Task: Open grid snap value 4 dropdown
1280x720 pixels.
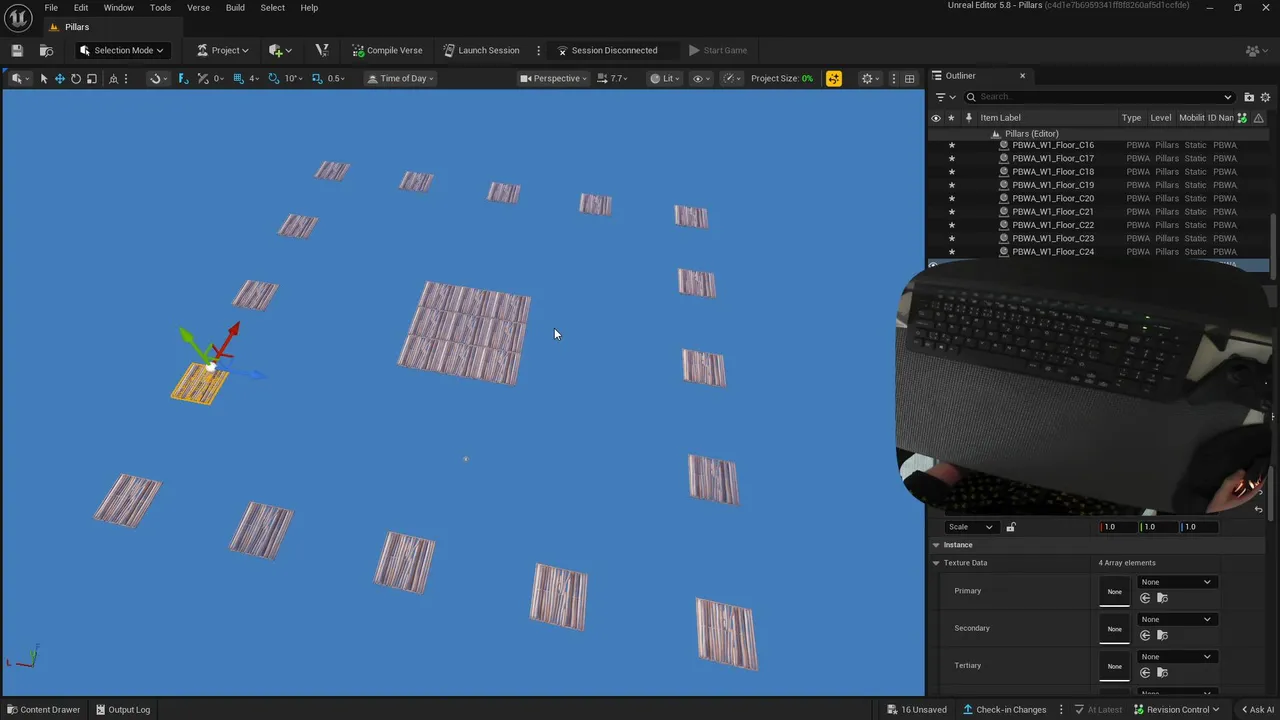Action: [254, 78]
